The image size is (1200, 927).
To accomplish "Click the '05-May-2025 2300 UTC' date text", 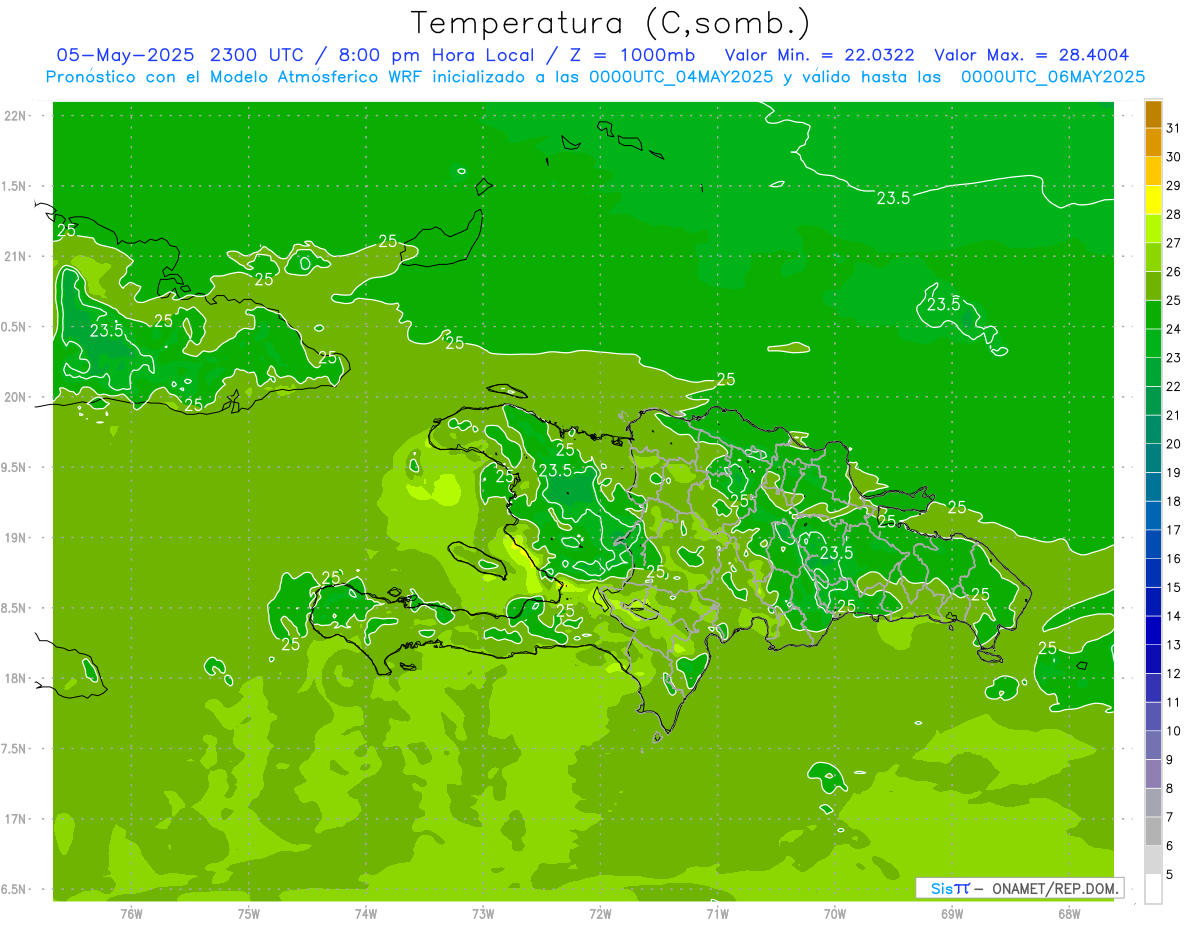I will click(x=182, y=55).
